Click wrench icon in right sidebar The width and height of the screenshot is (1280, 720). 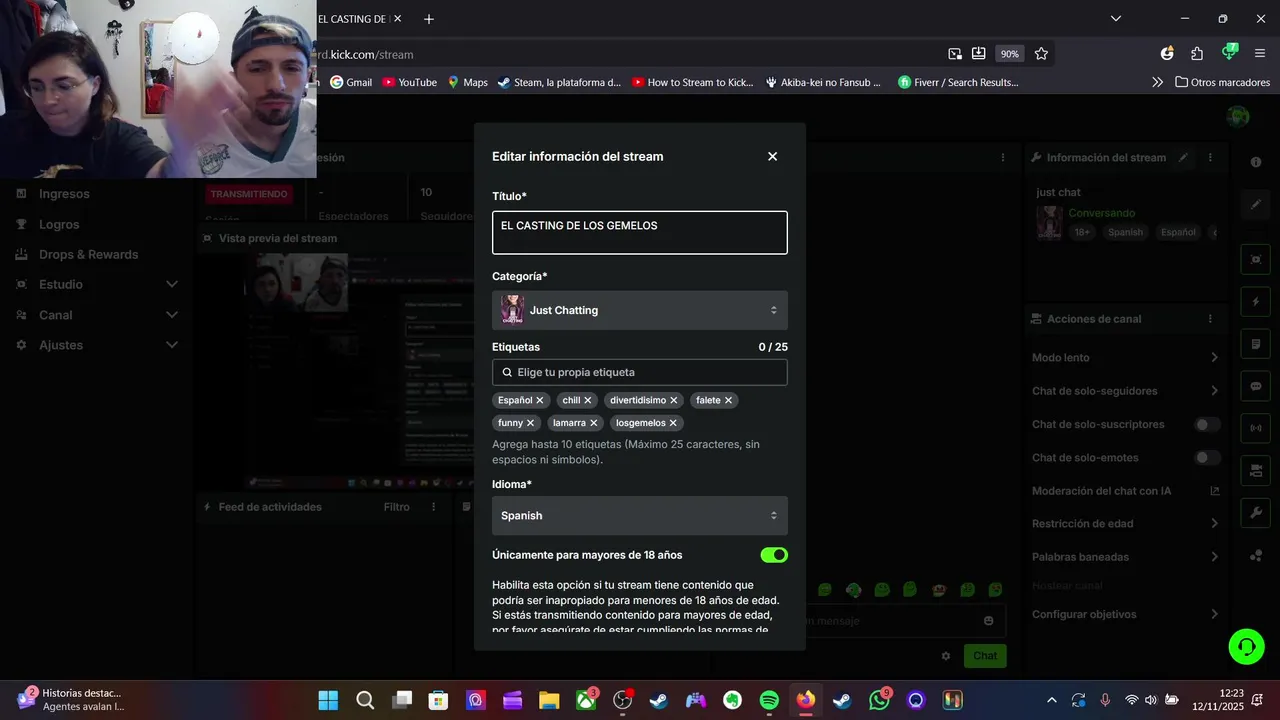click(x=1256, y=513)
